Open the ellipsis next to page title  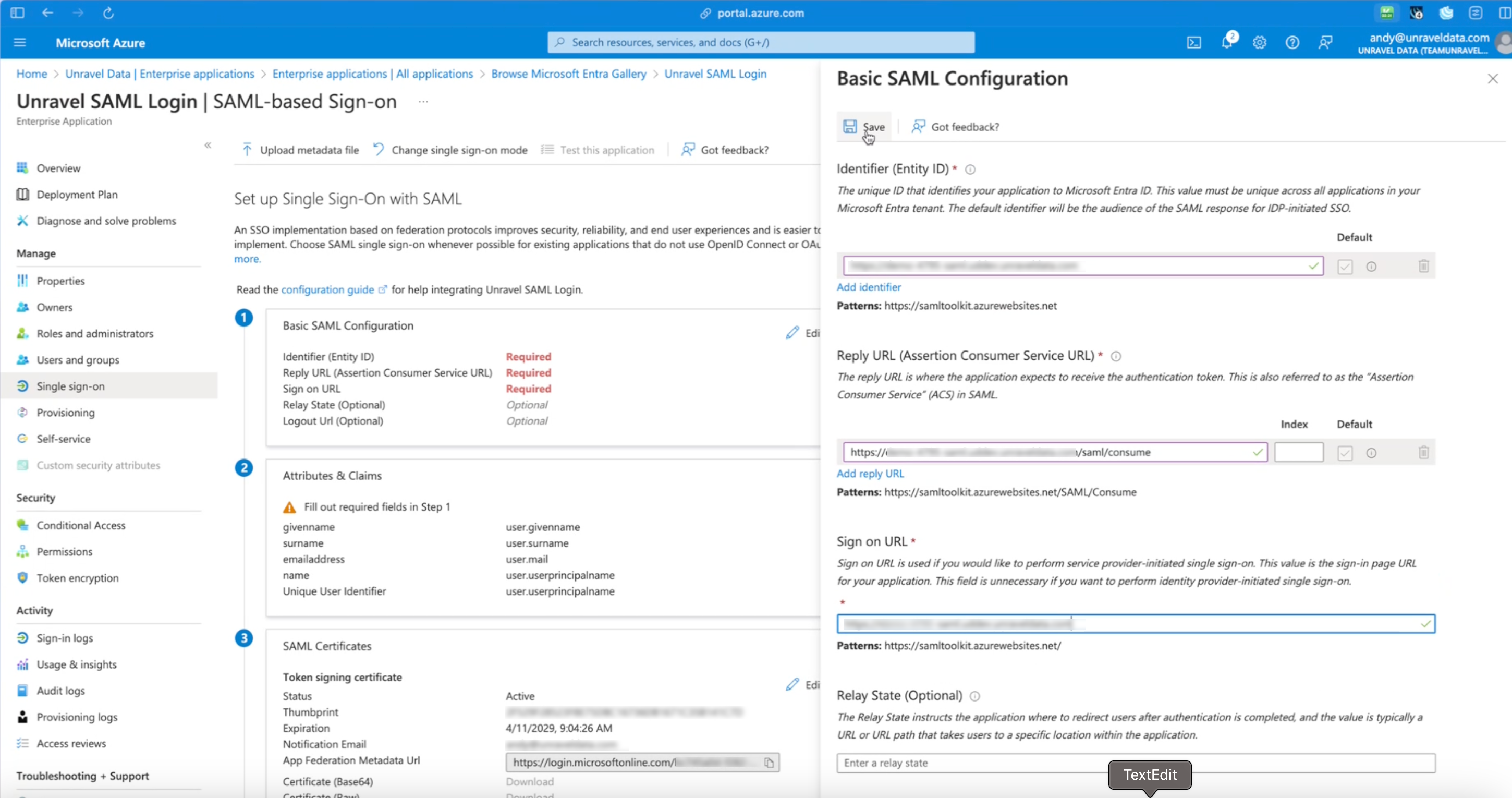tap(423, 102)
